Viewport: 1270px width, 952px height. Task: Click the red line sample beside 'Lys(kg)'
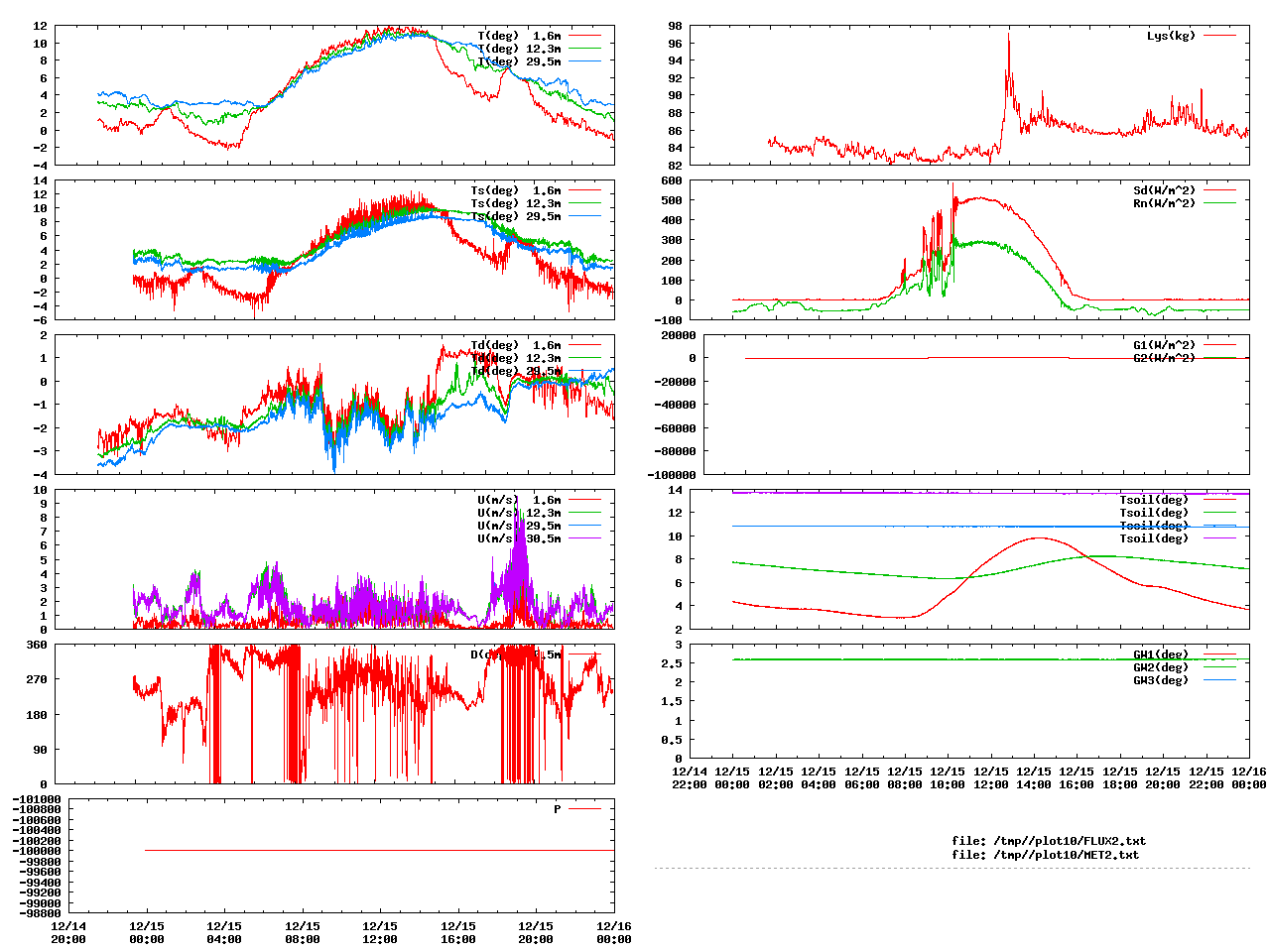[x=1220, y=36]
